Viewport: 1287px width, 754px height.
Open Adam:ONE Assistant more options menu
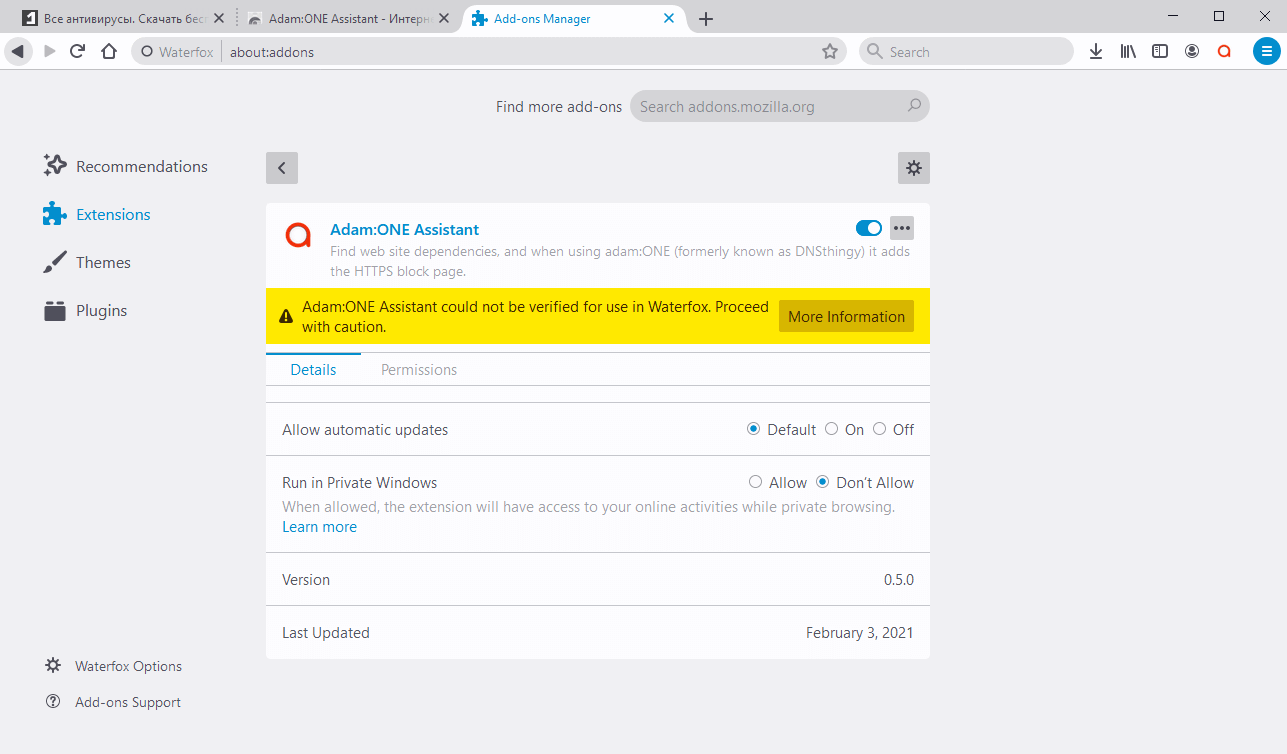point(902,228)
